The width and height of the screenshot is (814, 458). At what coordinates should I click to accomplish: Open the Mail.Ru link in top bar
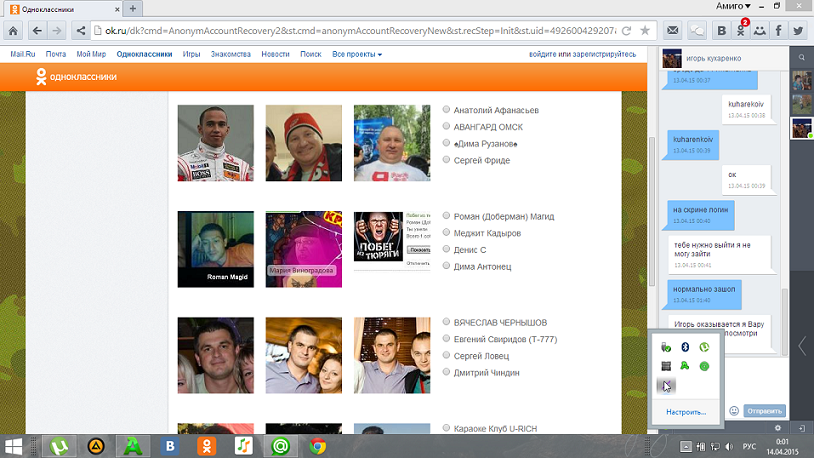click(x=23, y=54)
